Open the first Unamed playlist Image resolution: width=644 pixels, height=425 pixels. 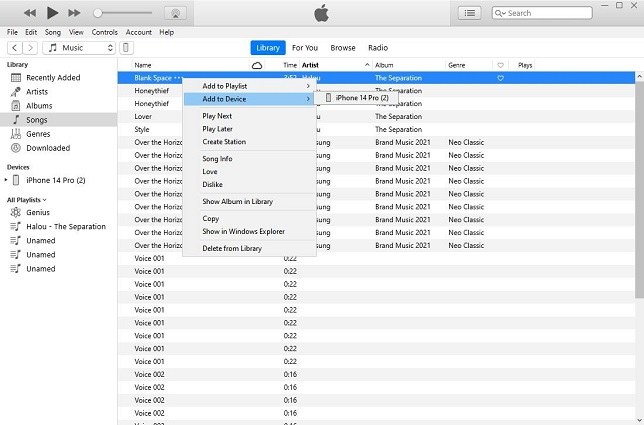click(58, 241)
